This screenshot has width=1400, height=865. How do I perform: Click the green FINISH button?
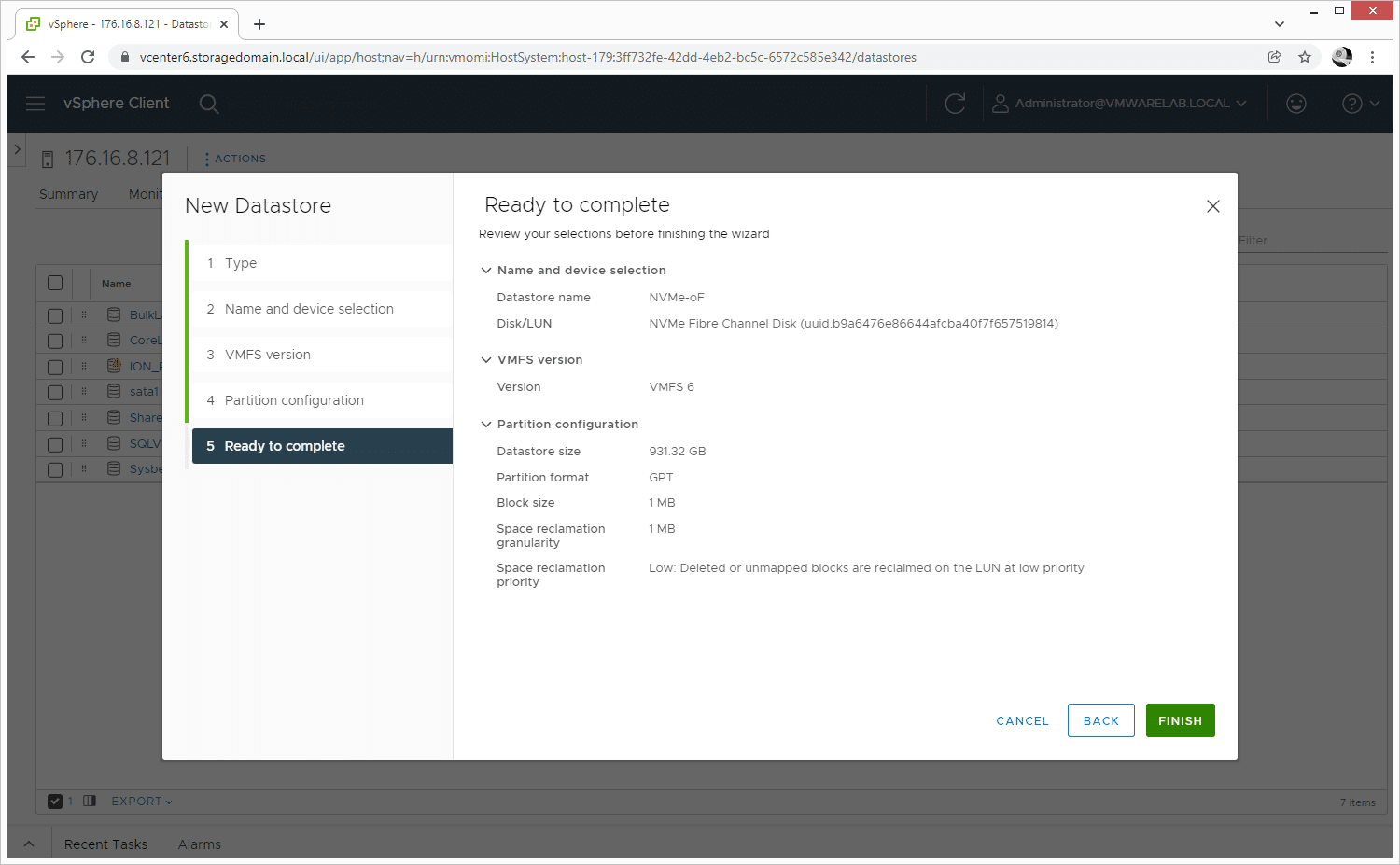1180,720
